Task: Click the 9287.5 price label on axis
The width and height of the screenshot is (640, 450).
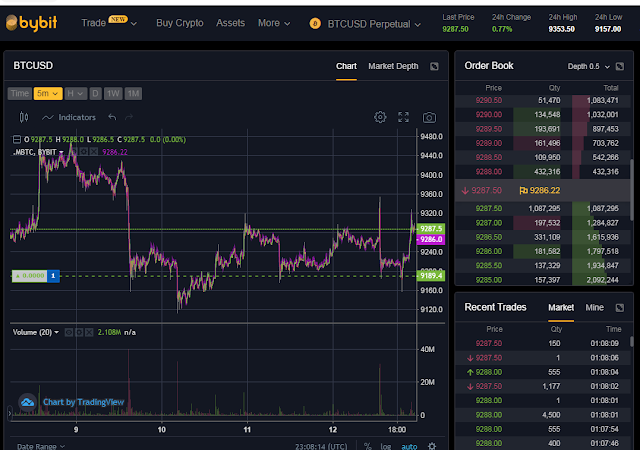Action: click(x=431, y=229)
